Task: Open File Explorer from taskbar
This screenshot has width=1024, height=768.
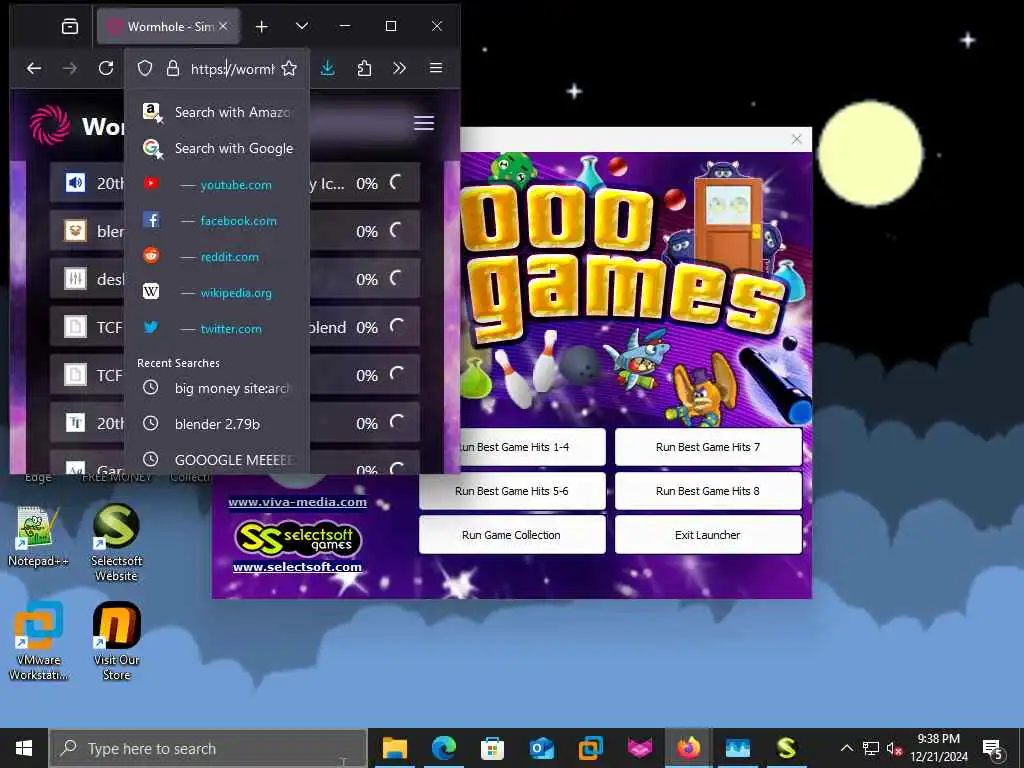Action: [394, 748]
